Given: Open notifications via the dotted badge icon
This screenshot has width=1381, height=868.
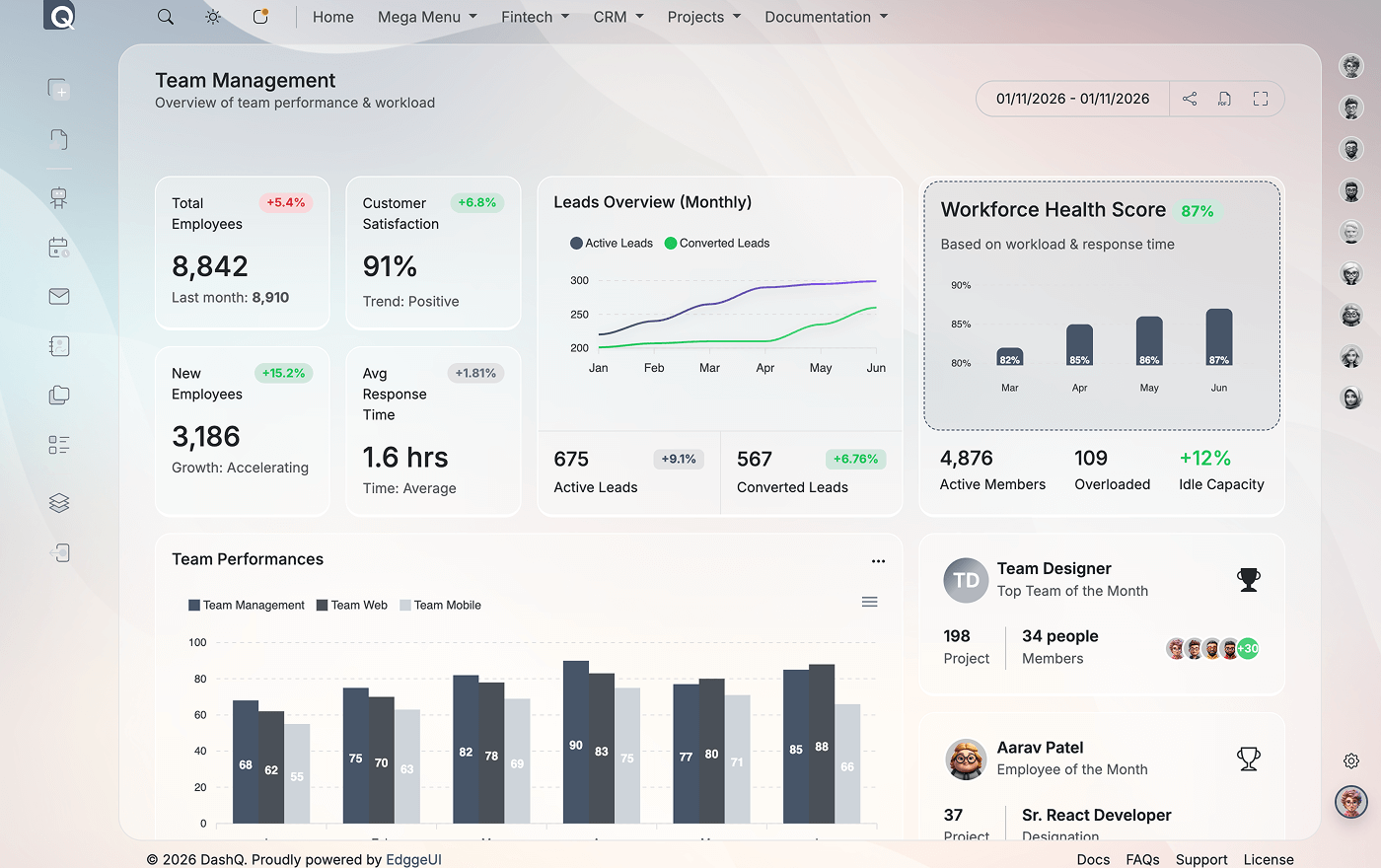Looking at the screenshot, I should pyautogui.click(x=259, y=16).
